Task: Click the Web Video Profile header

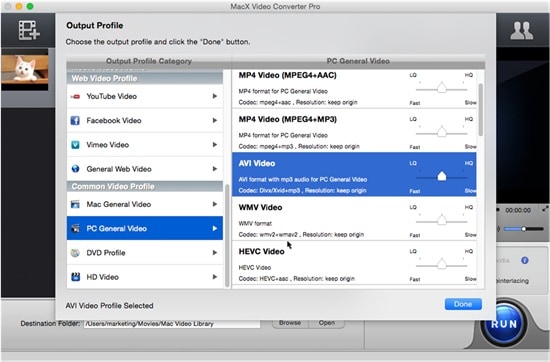Action: click(145, 78)
